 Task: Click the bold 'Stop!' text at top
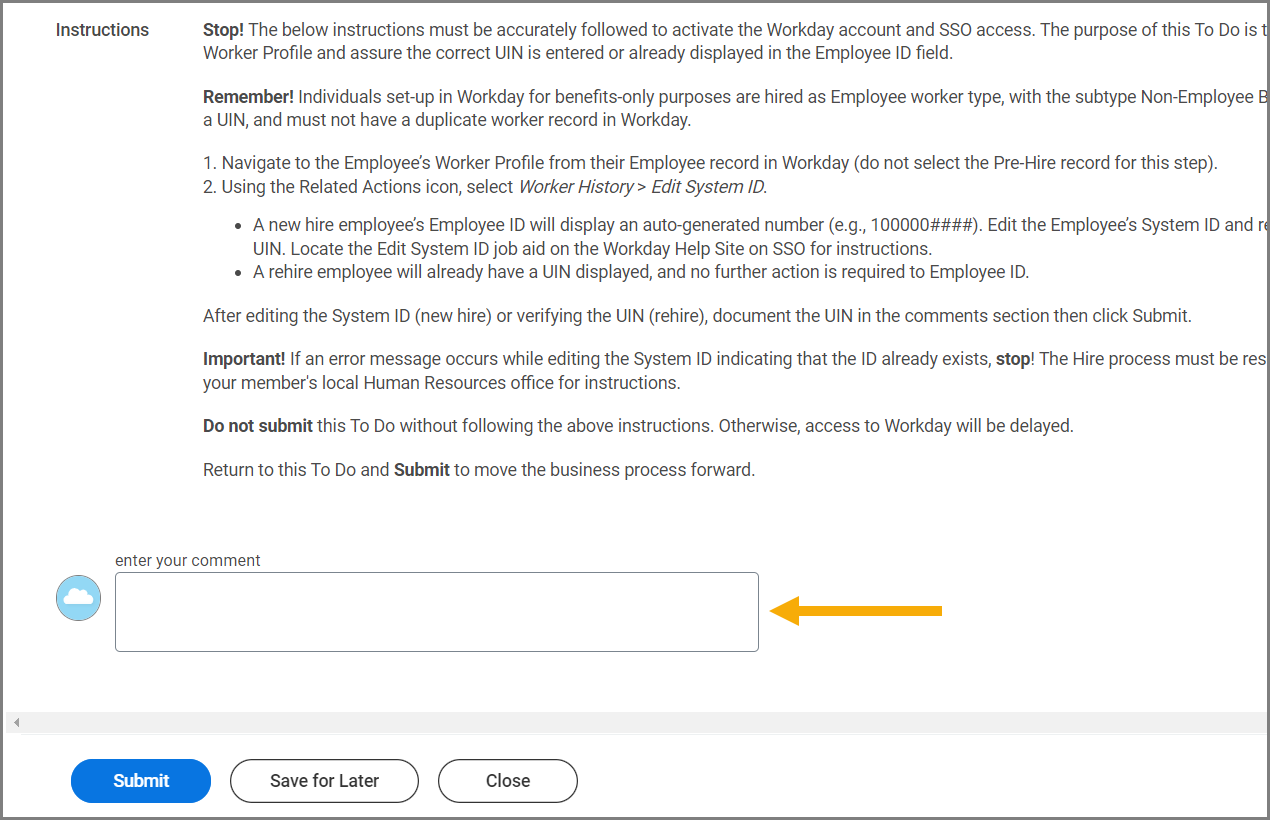223,30
